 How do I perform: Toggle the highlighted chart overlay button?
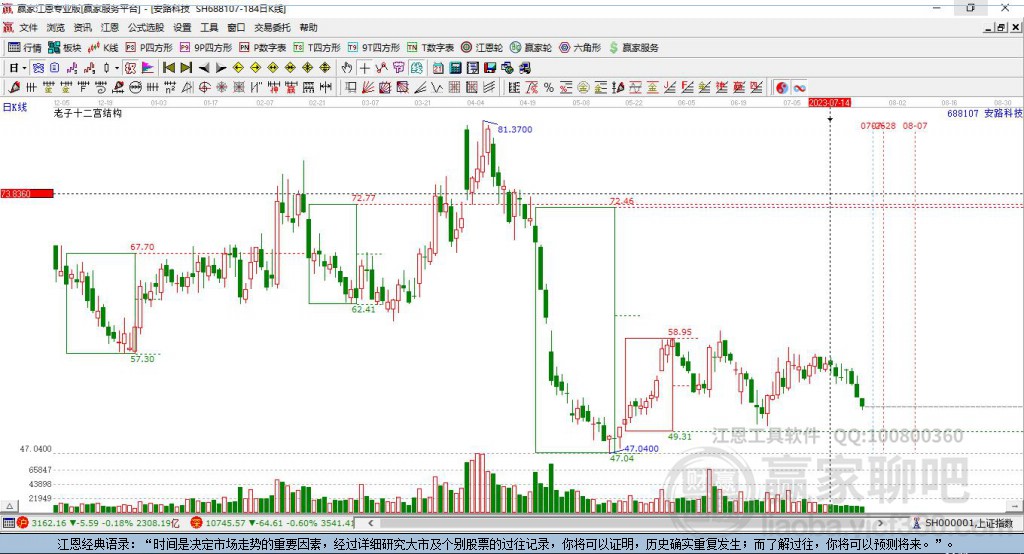pyautogui.click(x=39, y=67)
